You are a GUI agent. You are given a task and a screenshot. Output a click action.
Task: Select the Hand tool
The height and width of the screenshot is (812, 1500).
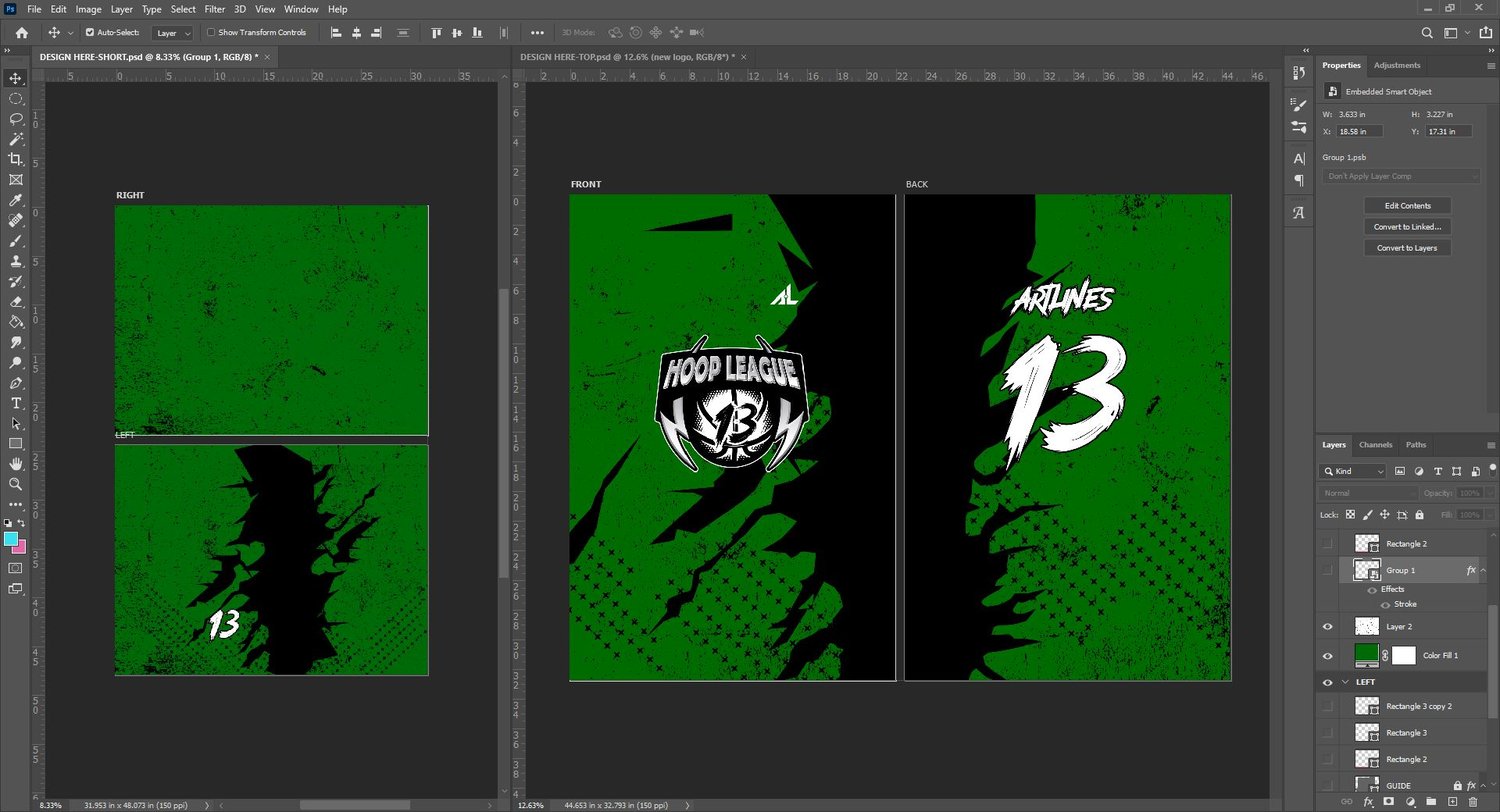click(x=16, y=464)
